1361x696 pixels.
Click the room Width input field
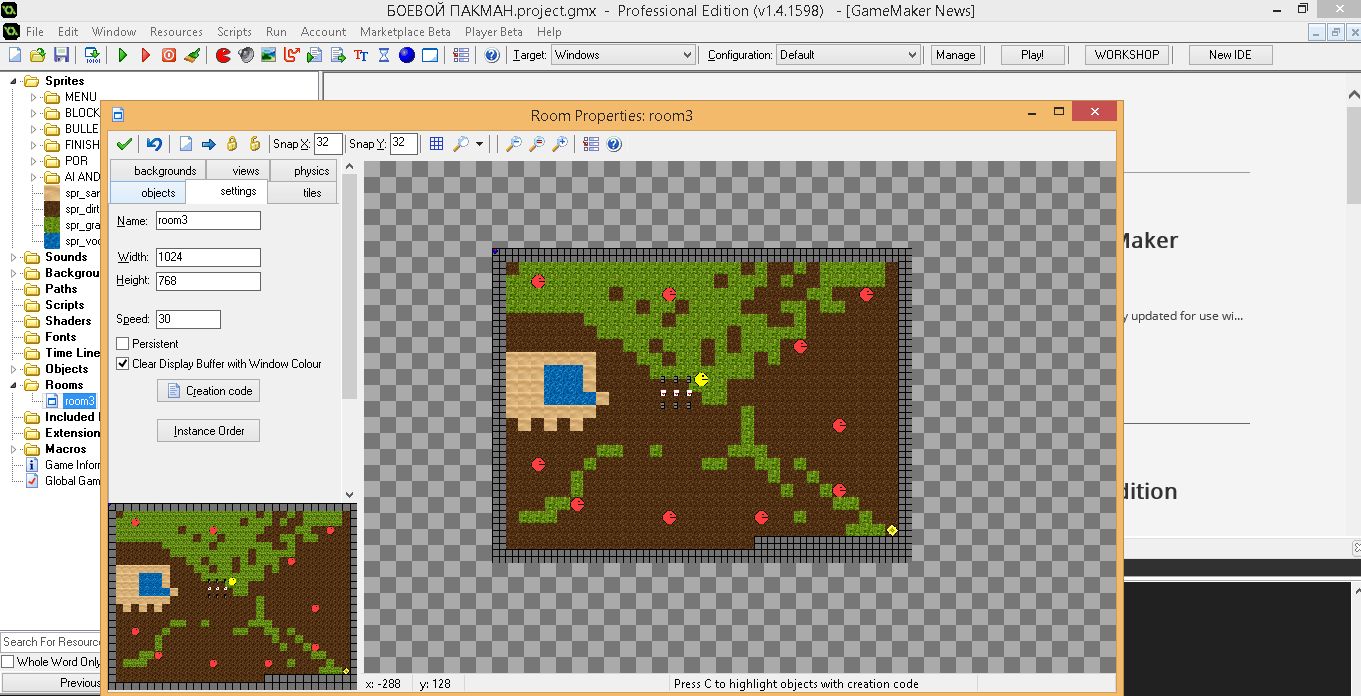point(208,257)
